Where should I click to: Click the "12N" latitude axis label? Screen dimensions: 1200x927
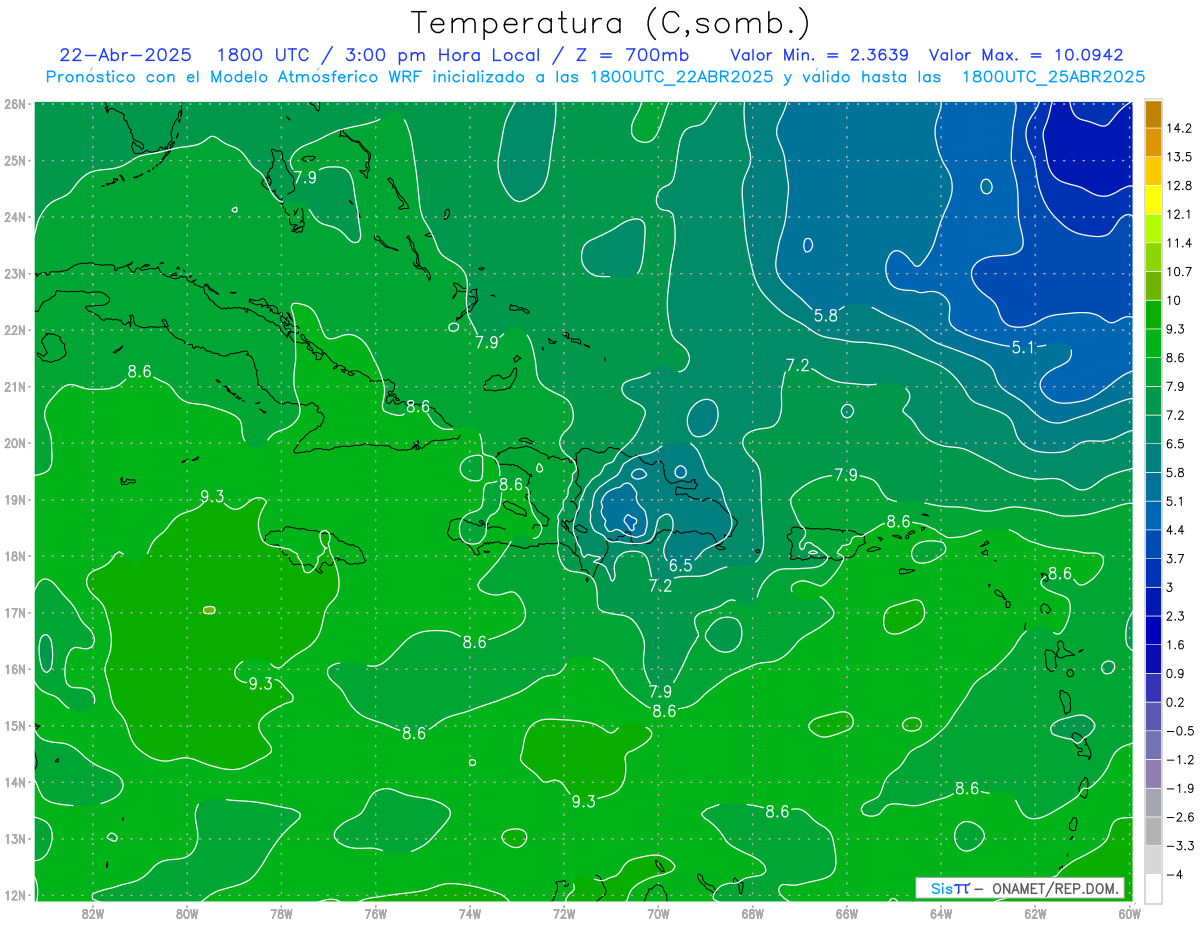click(x=15, y=896)
